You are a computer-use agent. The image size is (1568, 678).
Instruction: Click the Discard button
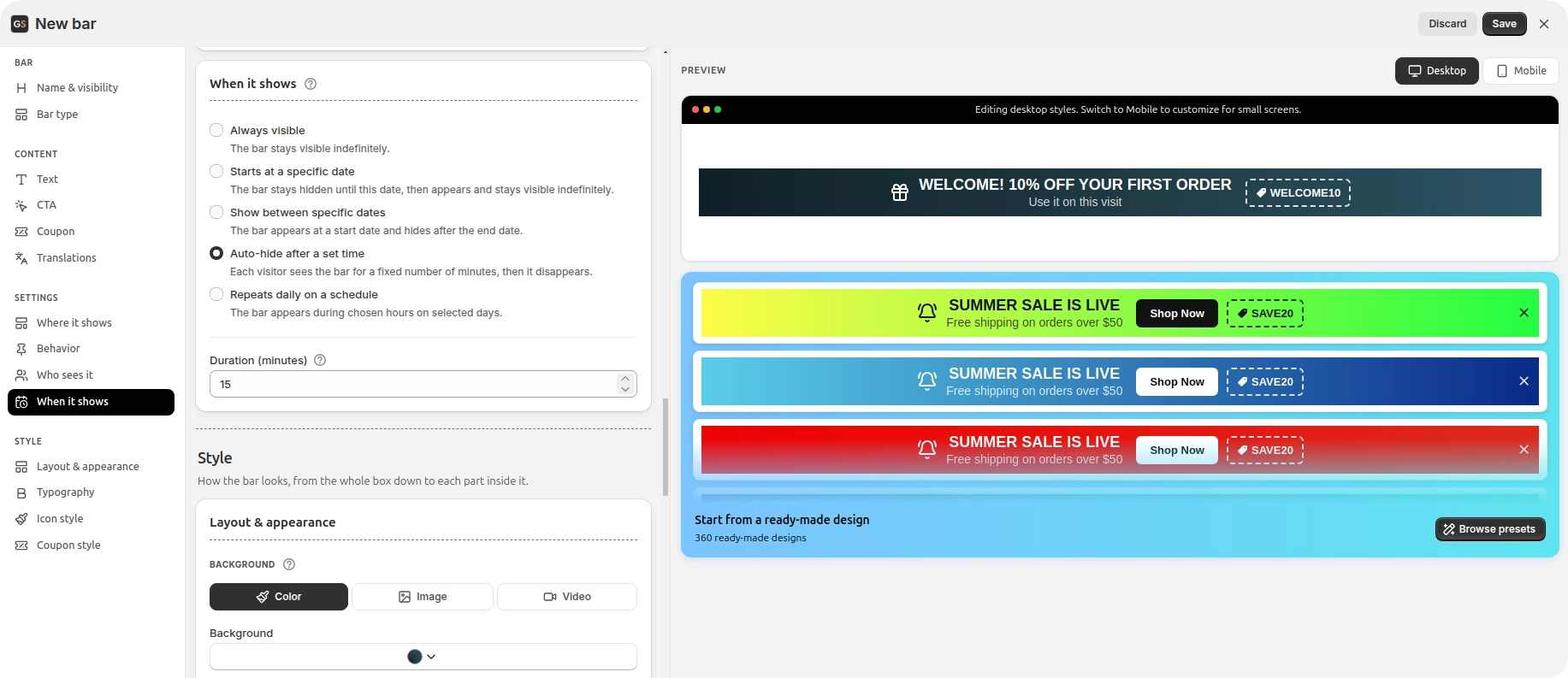click(x=1447, y=24)
